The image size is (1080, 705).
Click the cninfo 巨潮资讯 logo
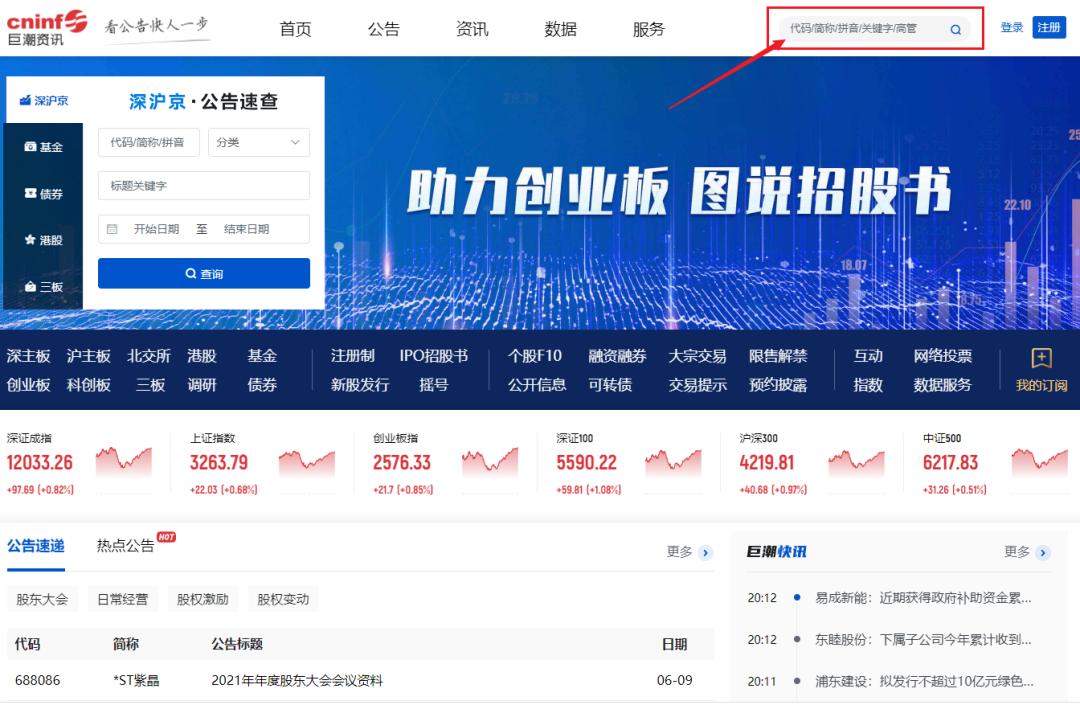click(x=47, y=27)
